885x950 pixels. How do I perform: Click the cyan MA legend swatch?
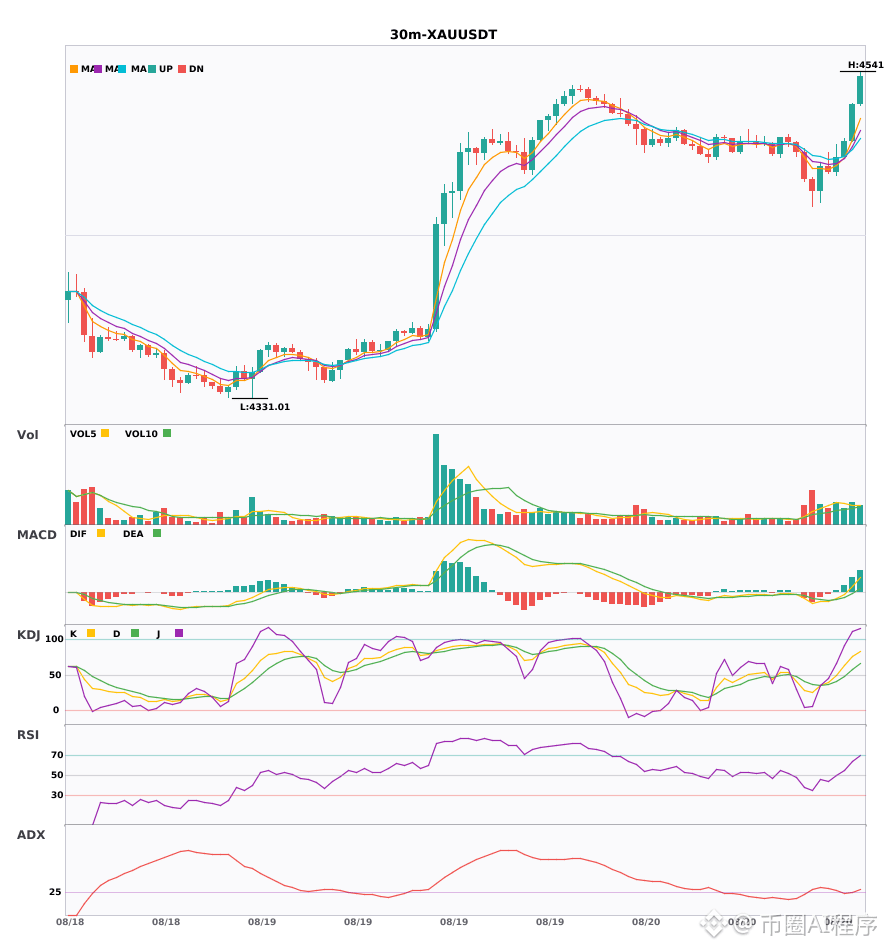(122, 69)
